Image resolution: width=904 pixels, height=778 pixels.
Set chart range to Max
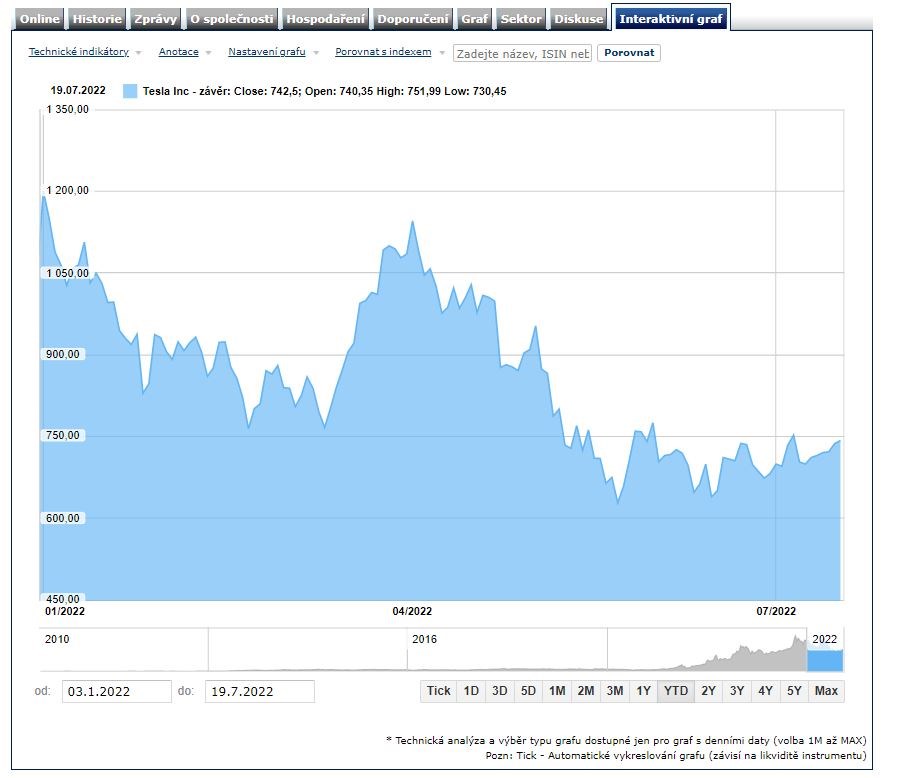coord(826,691)
